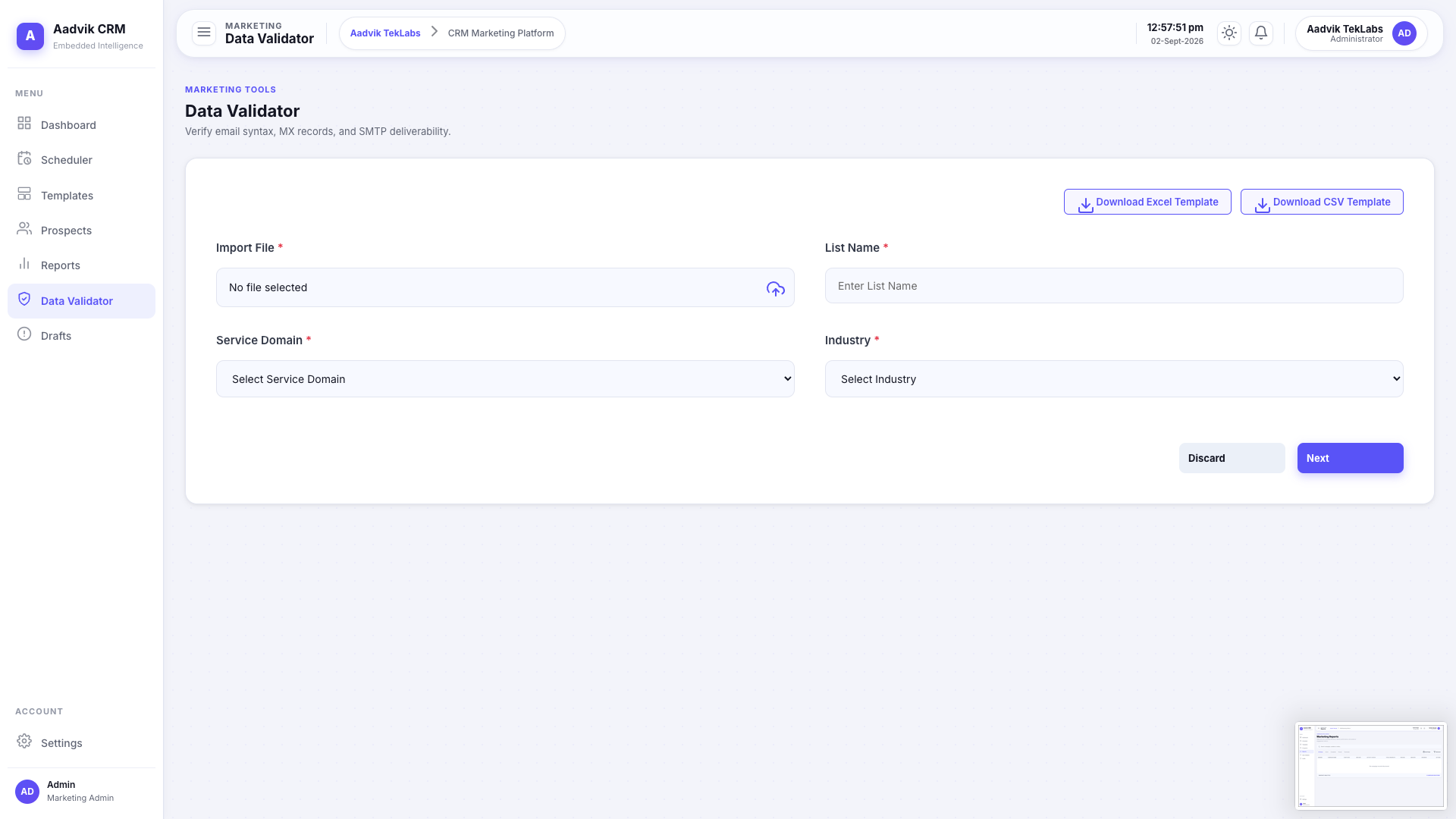Click the Enter List Name input field

point(1114,286)
